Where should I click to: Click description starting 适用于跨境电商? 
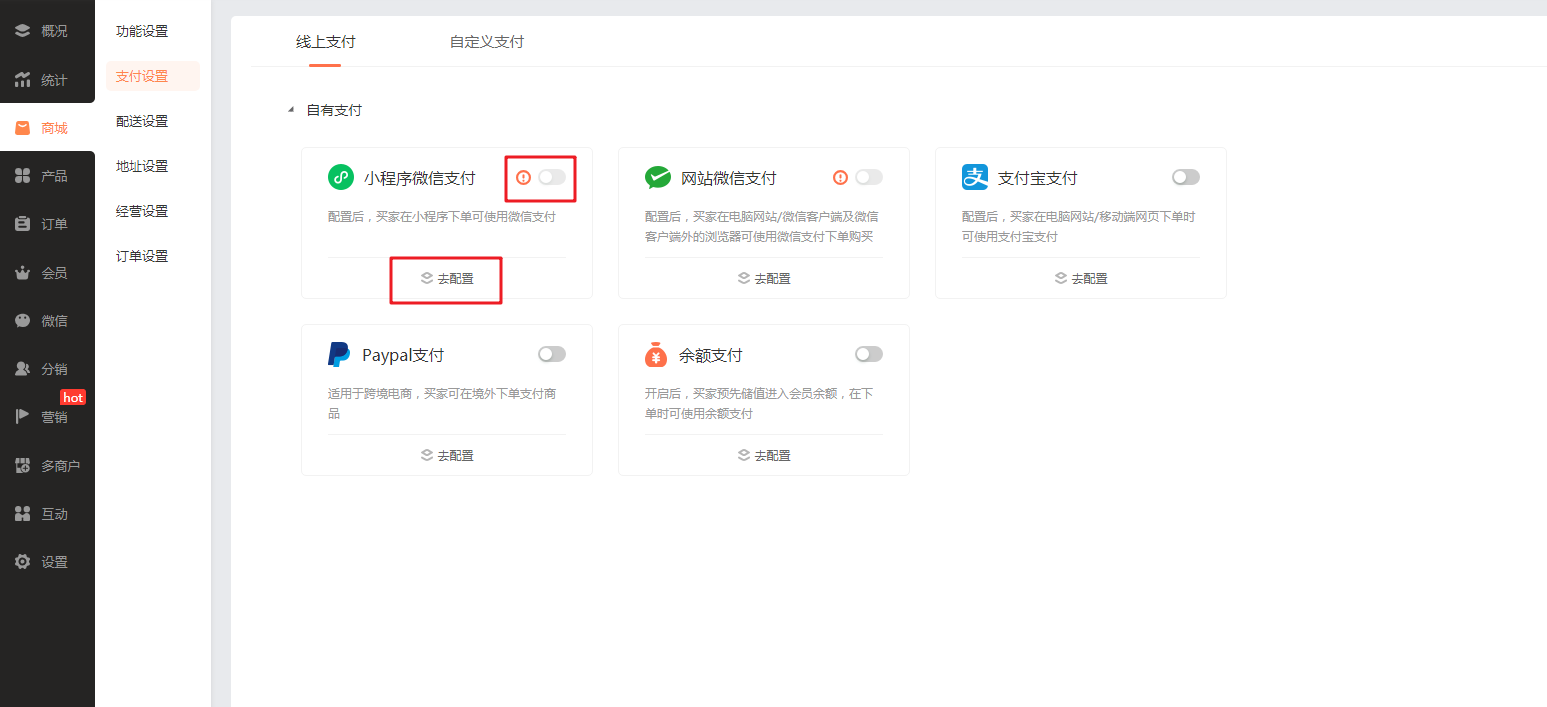point(443,404)
